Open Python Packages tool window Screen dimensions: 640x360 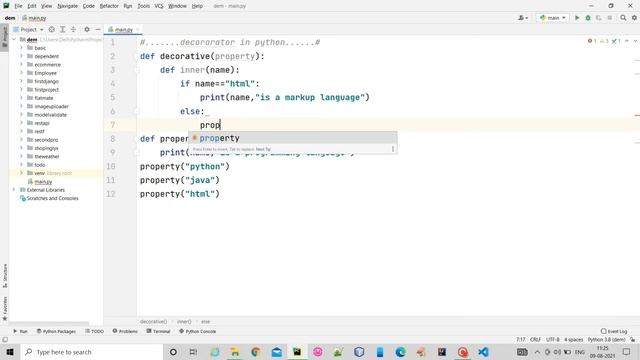click(56, 331)
